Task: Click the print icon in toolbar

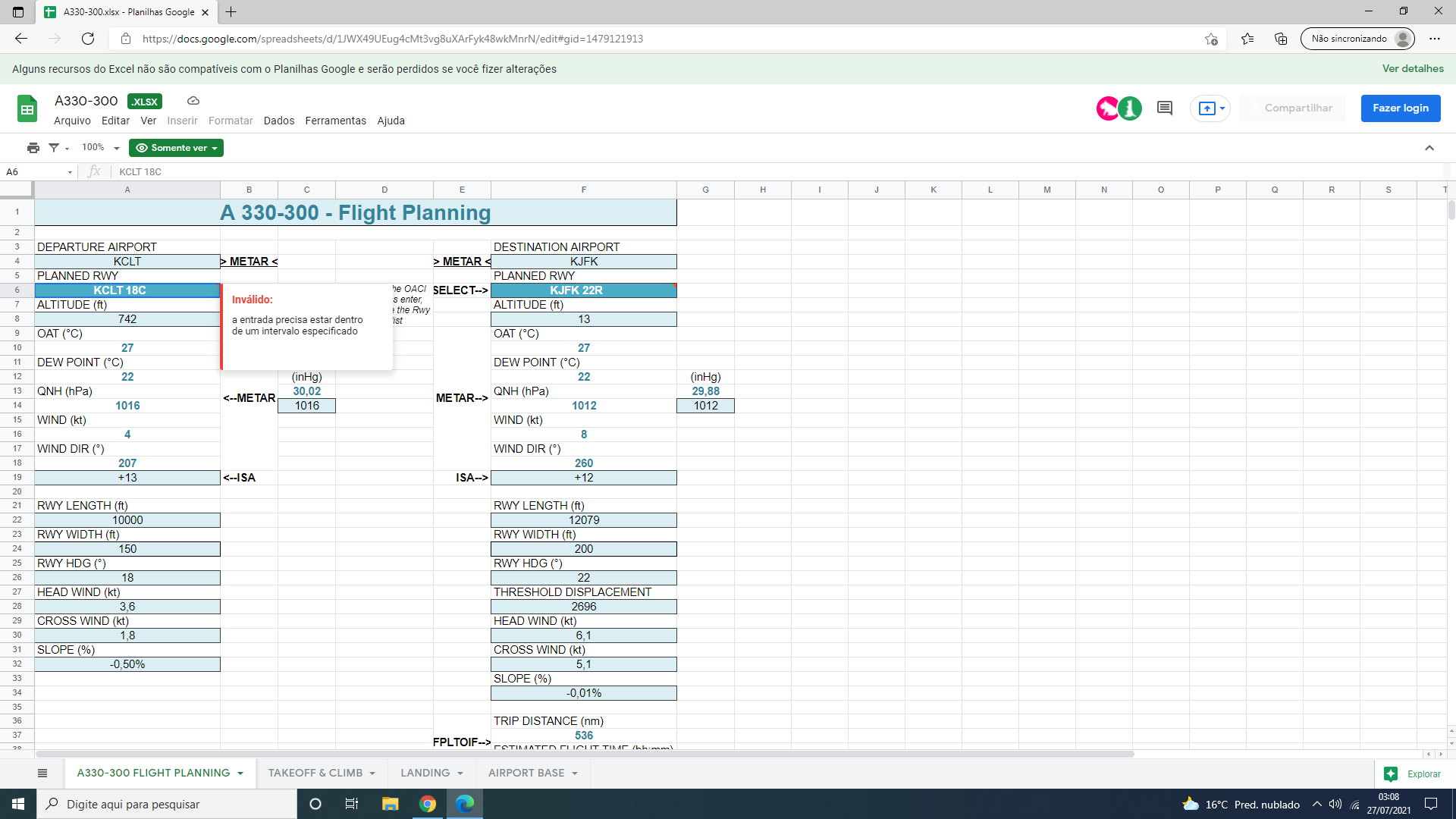Action: pos(33,148)
